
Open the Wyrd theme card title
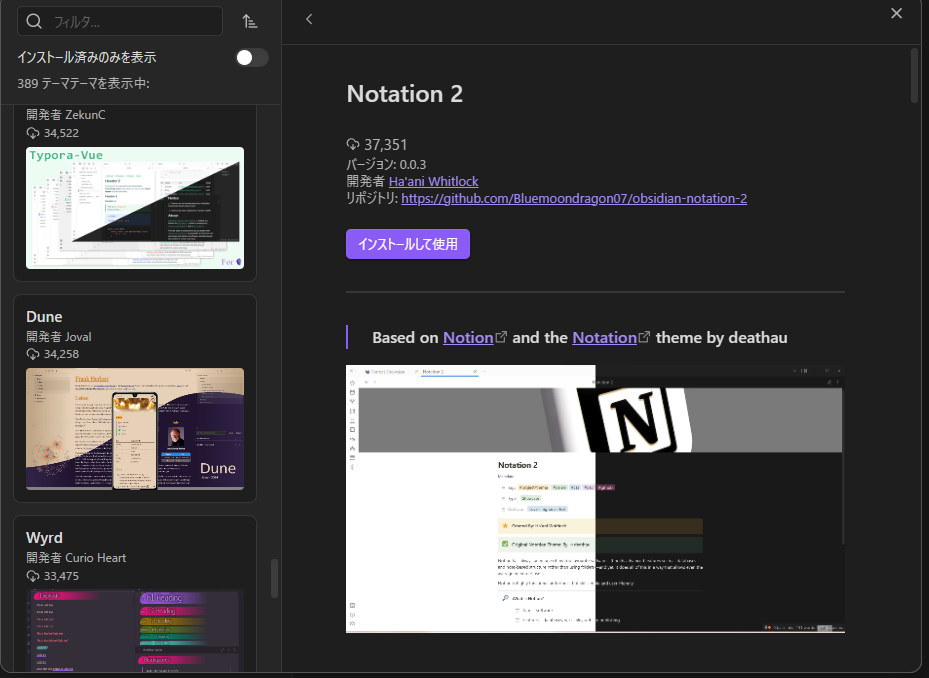(x=45, y=538)
